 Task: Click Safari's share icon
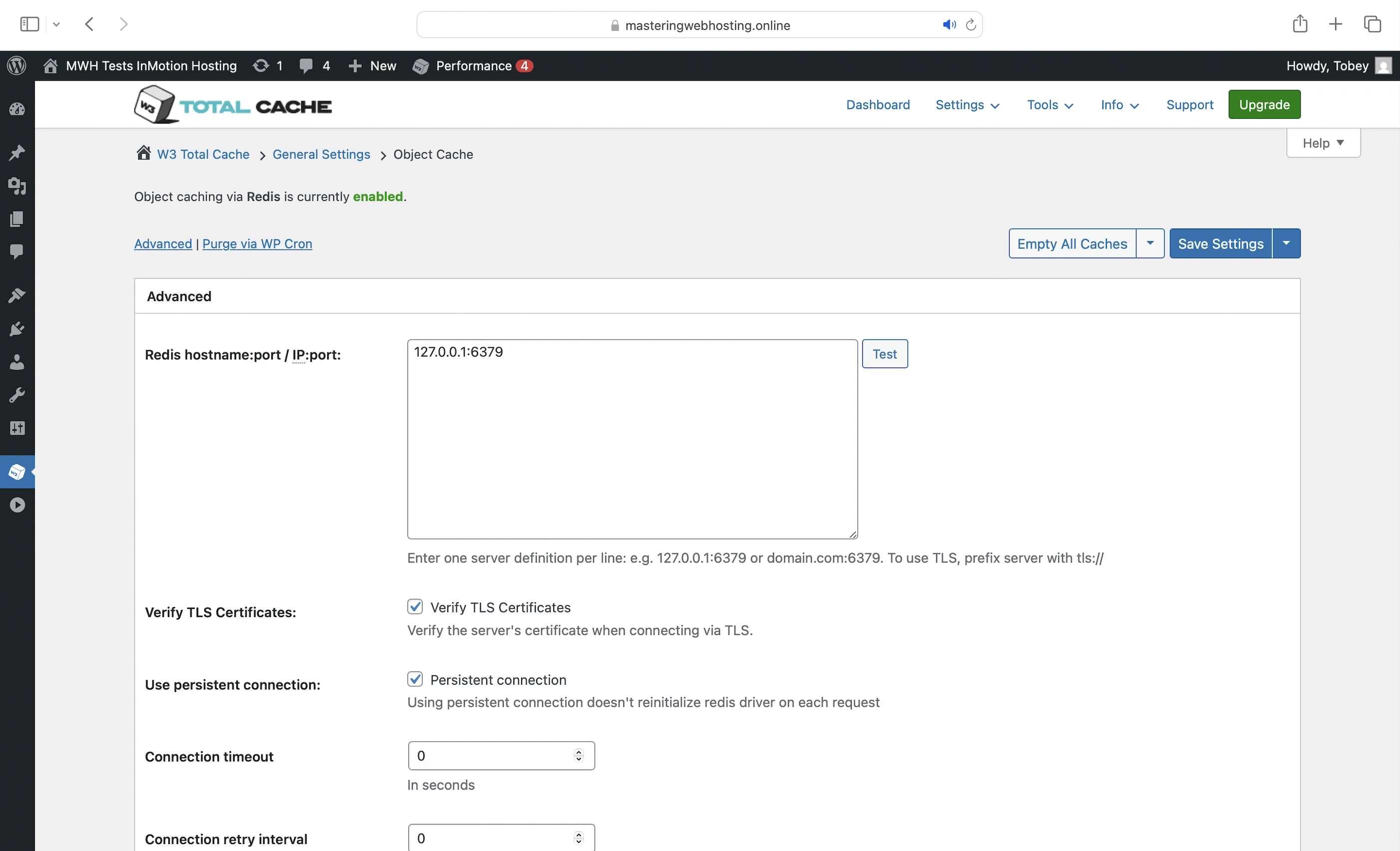coord(1300,24)
